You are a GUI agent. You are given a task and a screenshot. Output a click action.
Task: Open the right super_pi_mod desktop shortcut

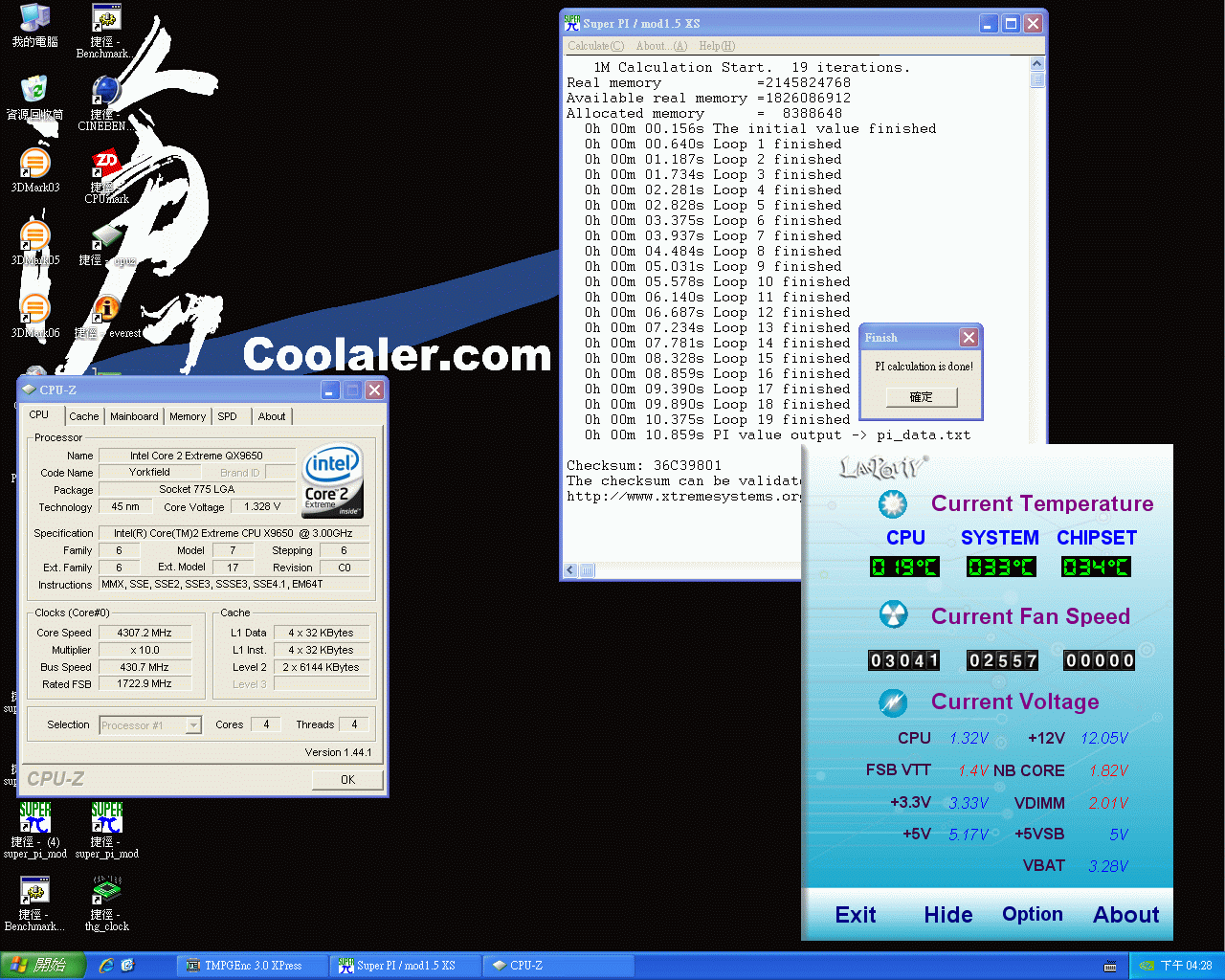pyautogui.click(x=106, y=831)
